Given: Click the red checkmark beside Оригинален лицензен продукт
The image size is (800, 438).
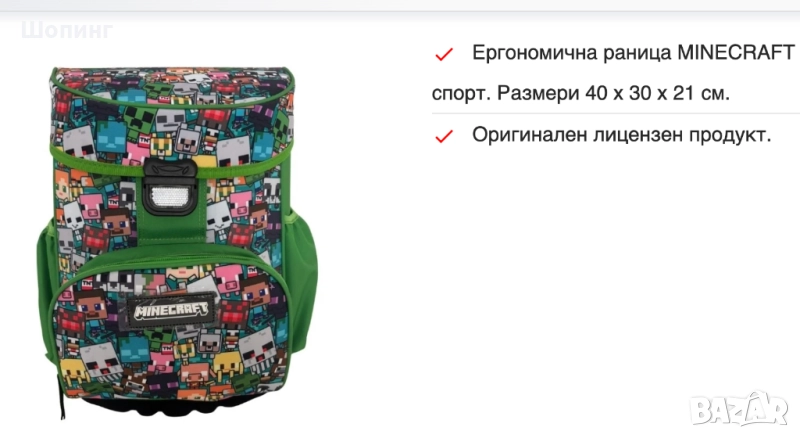Looking at the screenshot, I should point(443,136).
